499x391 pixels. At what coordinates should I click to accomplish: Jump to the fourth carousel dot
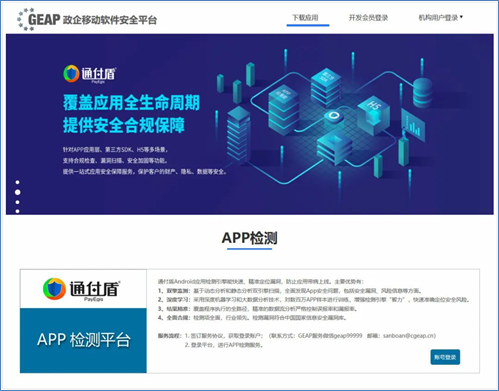tap(17, 211)
